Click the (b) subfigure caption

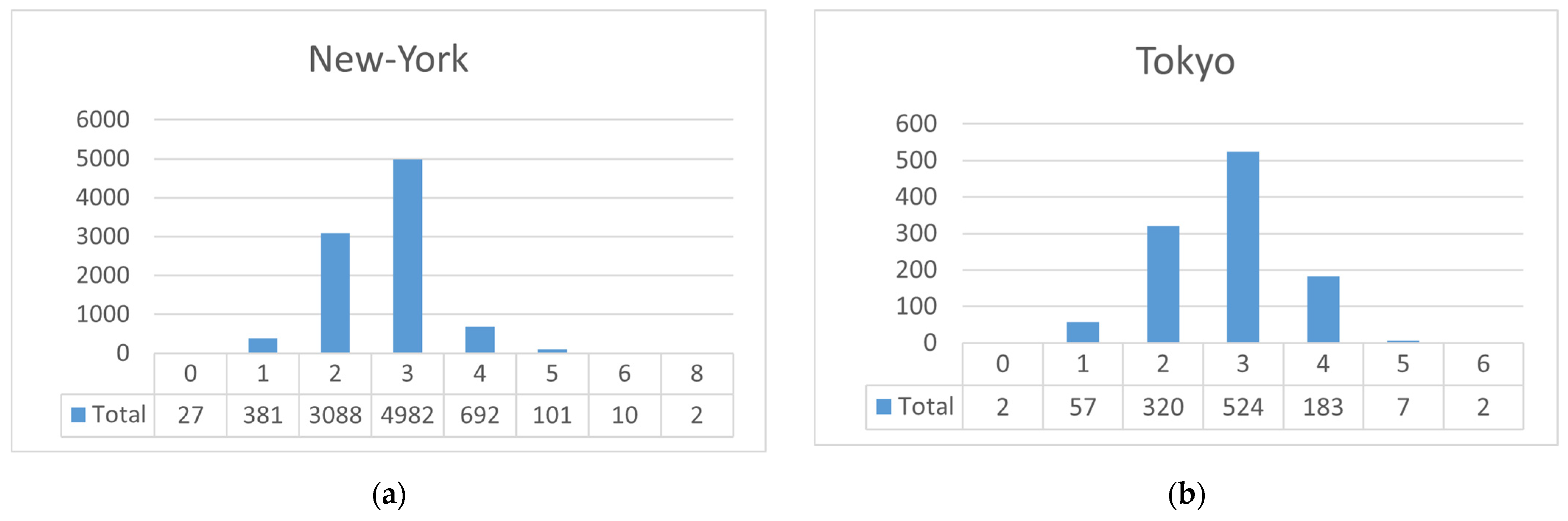pyautogui.click(x=1186, y=494)
